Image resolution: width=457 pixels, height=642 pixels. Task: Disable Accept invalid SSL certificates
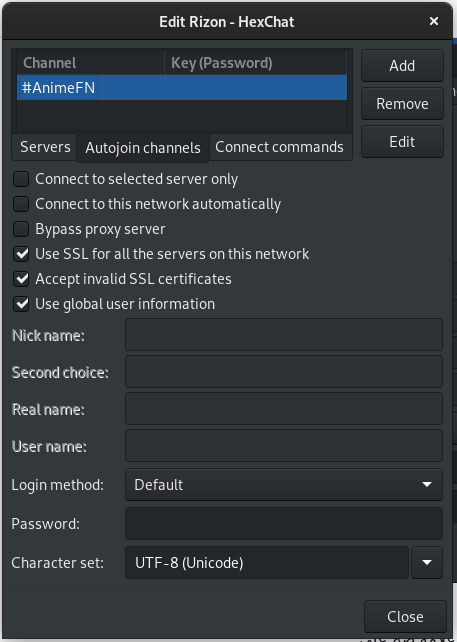point(21,279)
